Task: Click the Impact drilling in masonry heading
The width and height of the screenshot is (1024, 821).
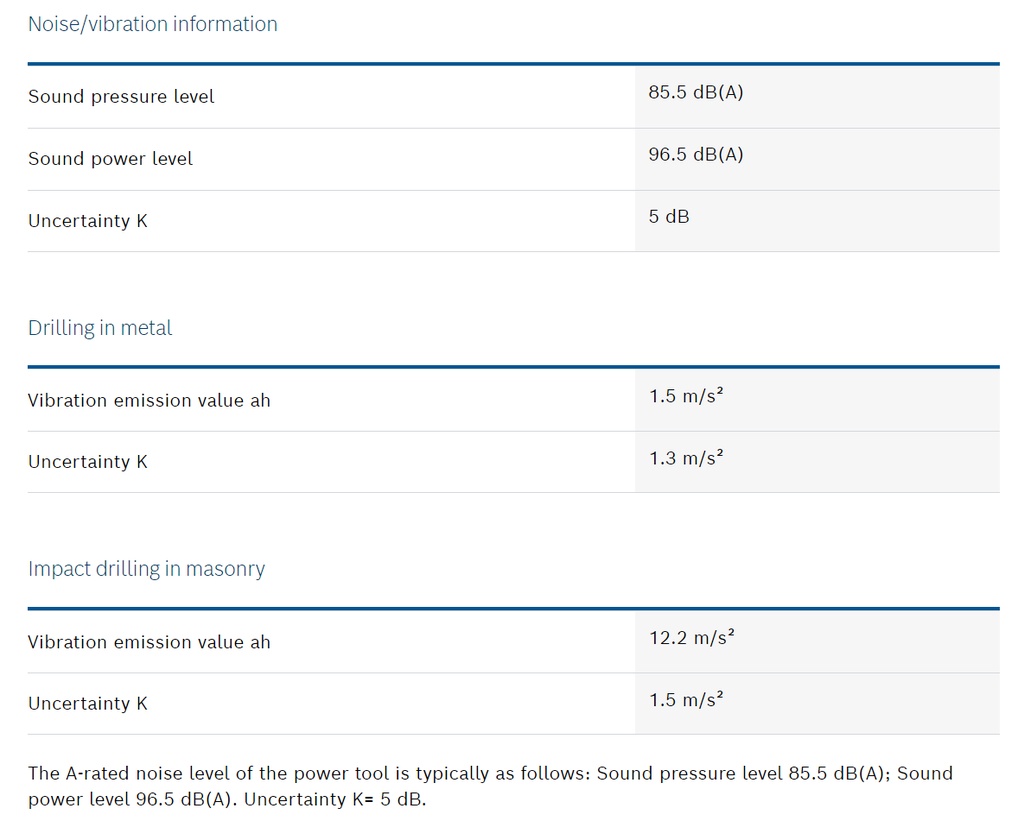Action: click(x=146, y=569)
